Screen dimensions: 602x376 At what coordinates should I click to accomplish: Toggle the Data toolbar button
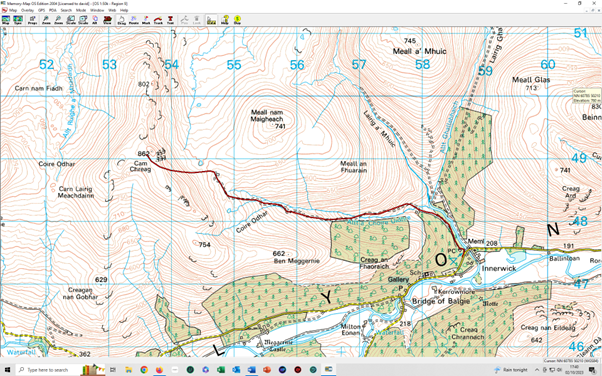pyautogui.click(x=211, y=20)
